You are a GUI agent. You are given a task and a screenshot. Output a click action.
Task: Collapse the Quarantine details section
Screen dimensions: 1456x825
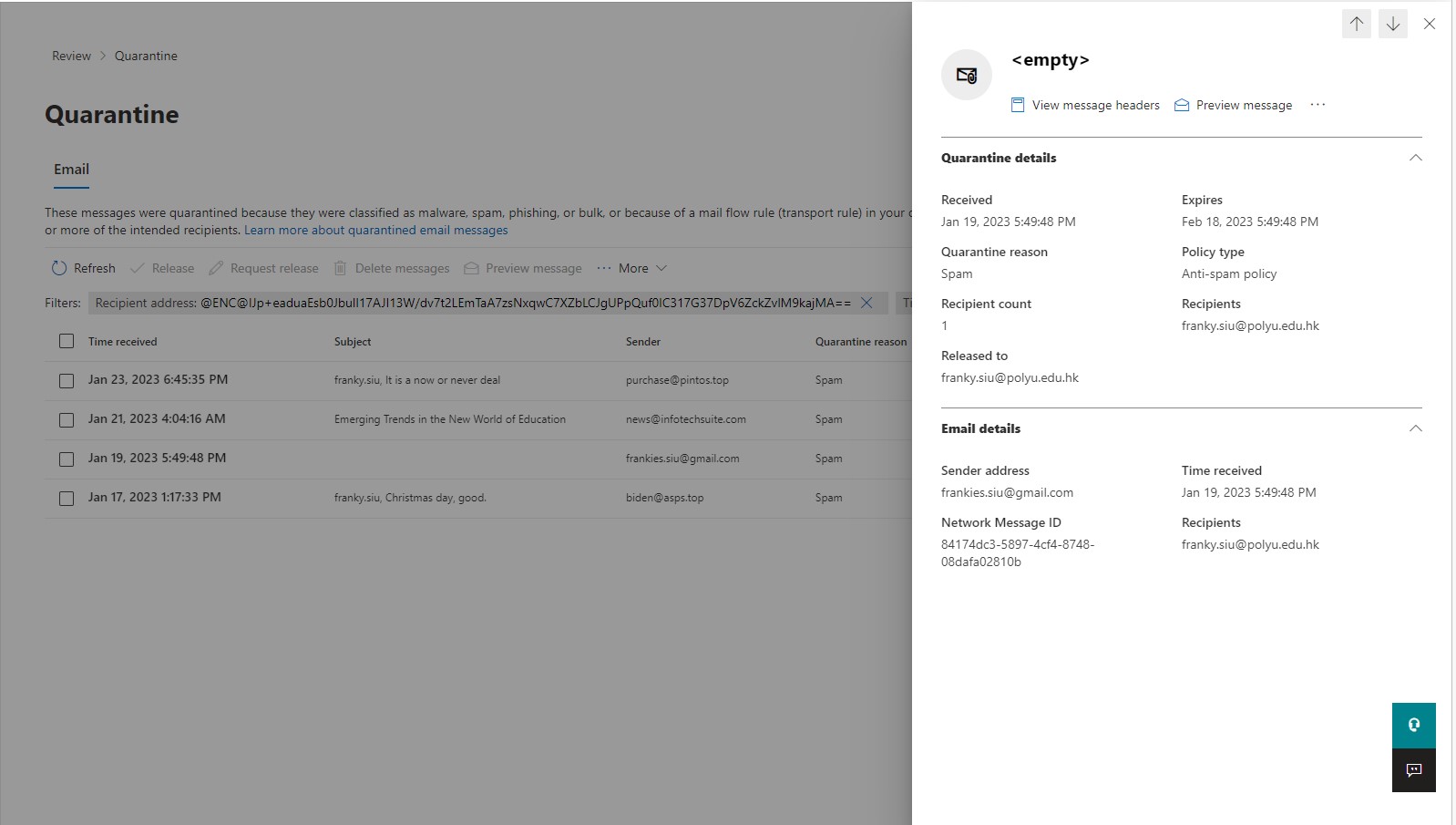click(x=1415, y=158)
